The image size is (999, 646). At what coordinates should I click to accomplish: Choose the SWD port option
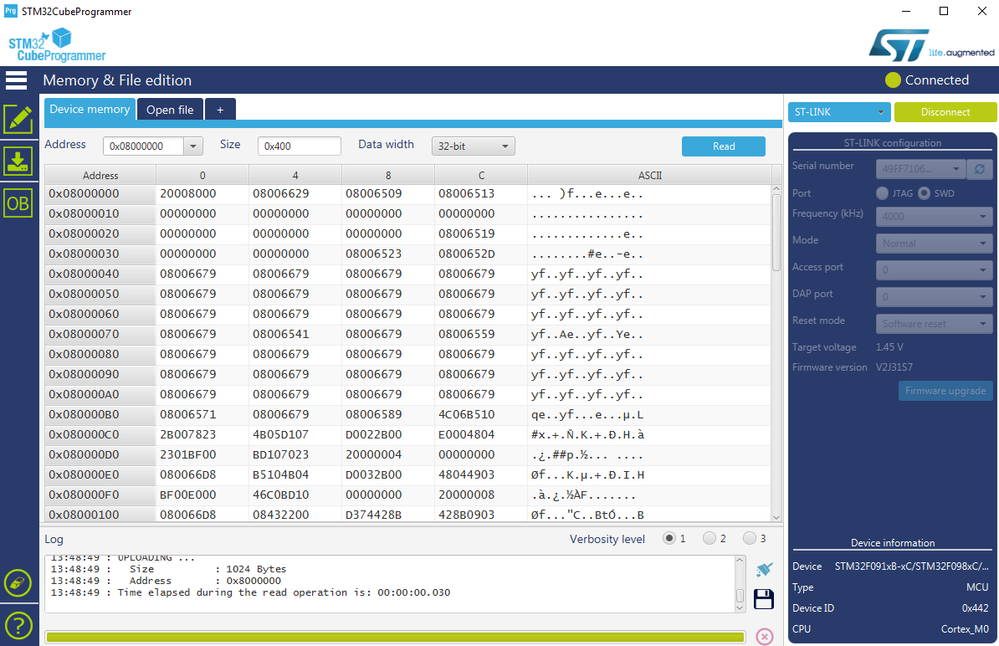tap(924, 193)
